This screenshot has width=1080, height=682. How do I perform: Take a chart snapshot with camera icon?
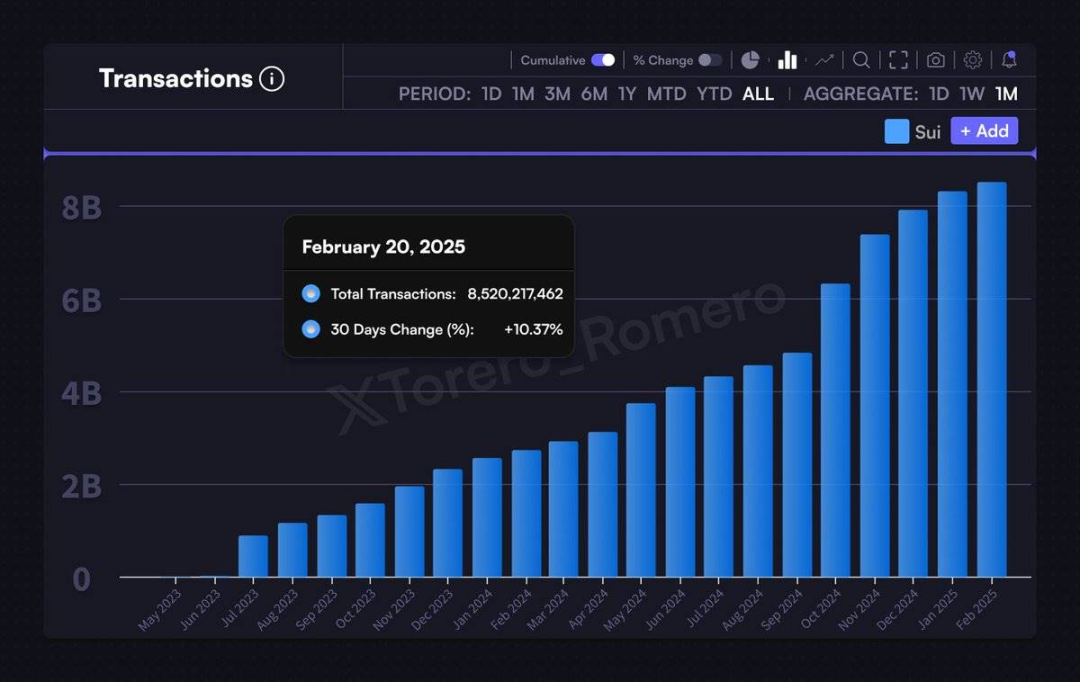pos(935,60)
